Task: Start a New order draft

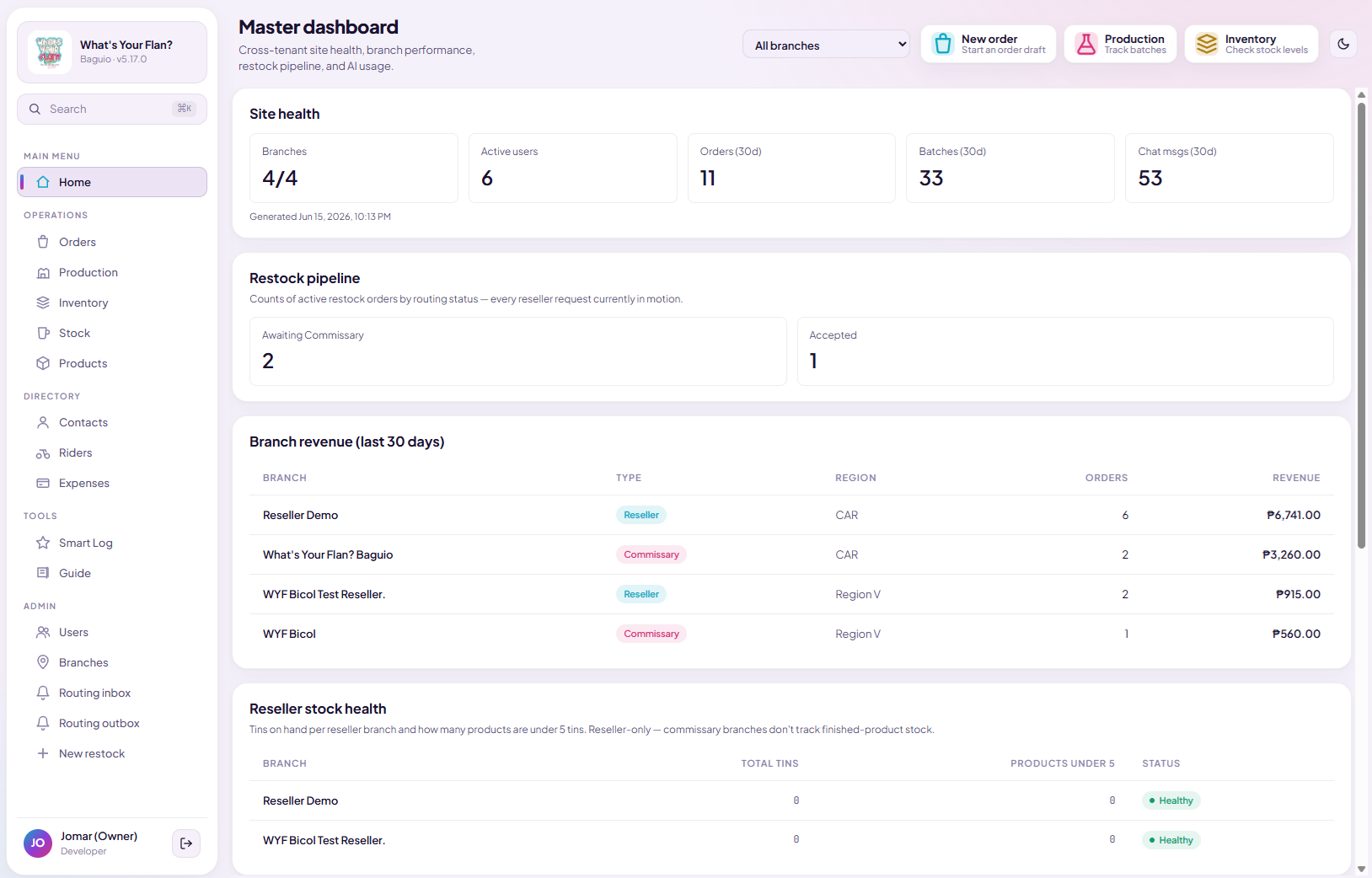Action: pyautogui.click(x=989, y=44)
